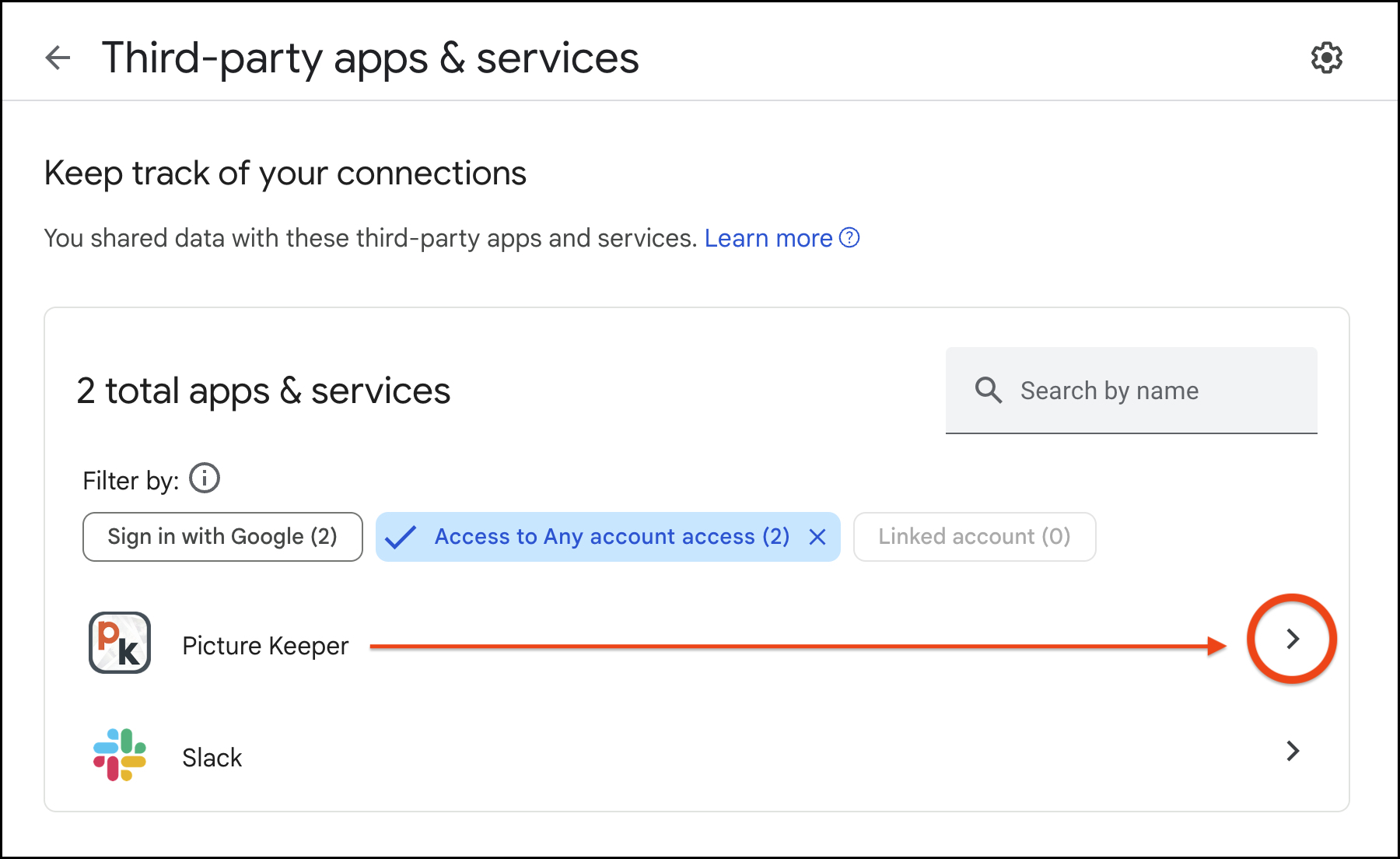Click the Filter by: label
The image size is (1400, 859).
(131, 481)
